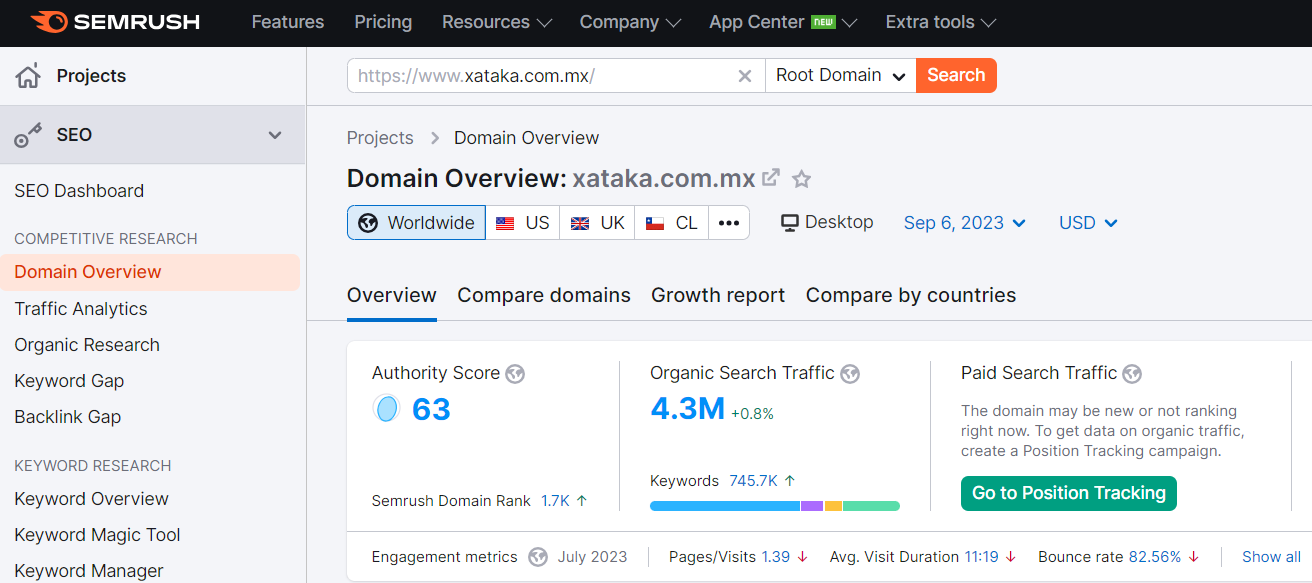Click Projects in the left sidebar

click(91, 76)
